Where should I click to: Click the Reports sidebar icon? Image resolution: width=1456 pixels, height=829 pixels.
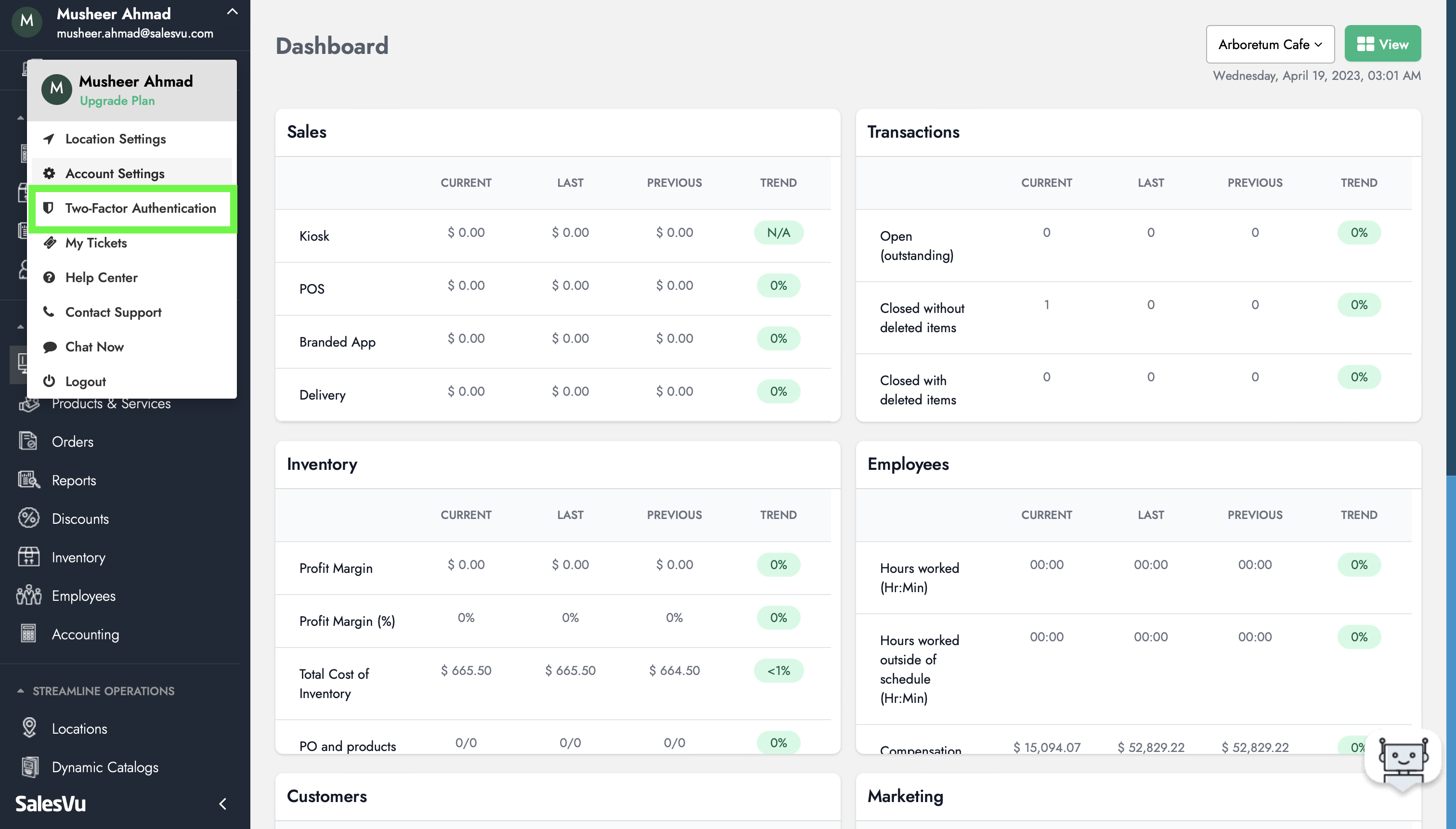pyautogui.click(x=28, y=480)
